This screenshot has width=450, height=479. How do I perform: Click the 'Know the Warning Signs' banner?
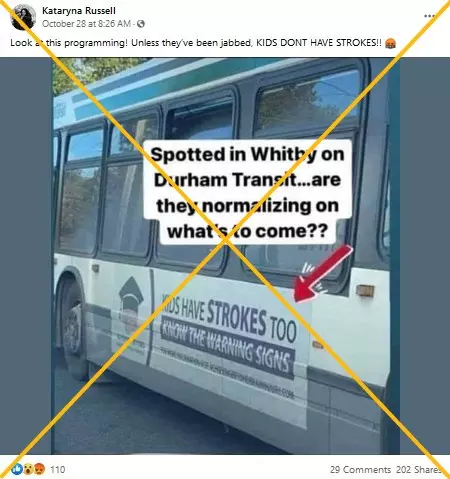[227, 347]
